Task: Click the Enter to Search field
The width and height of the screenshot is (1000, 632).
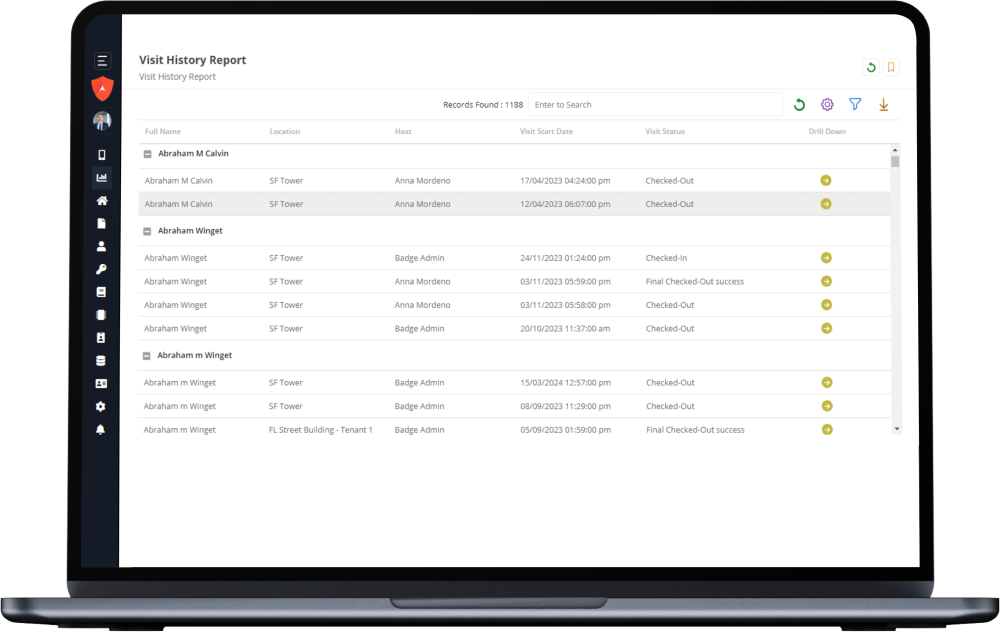Action: pyautogui.click(x=655, y=104)
